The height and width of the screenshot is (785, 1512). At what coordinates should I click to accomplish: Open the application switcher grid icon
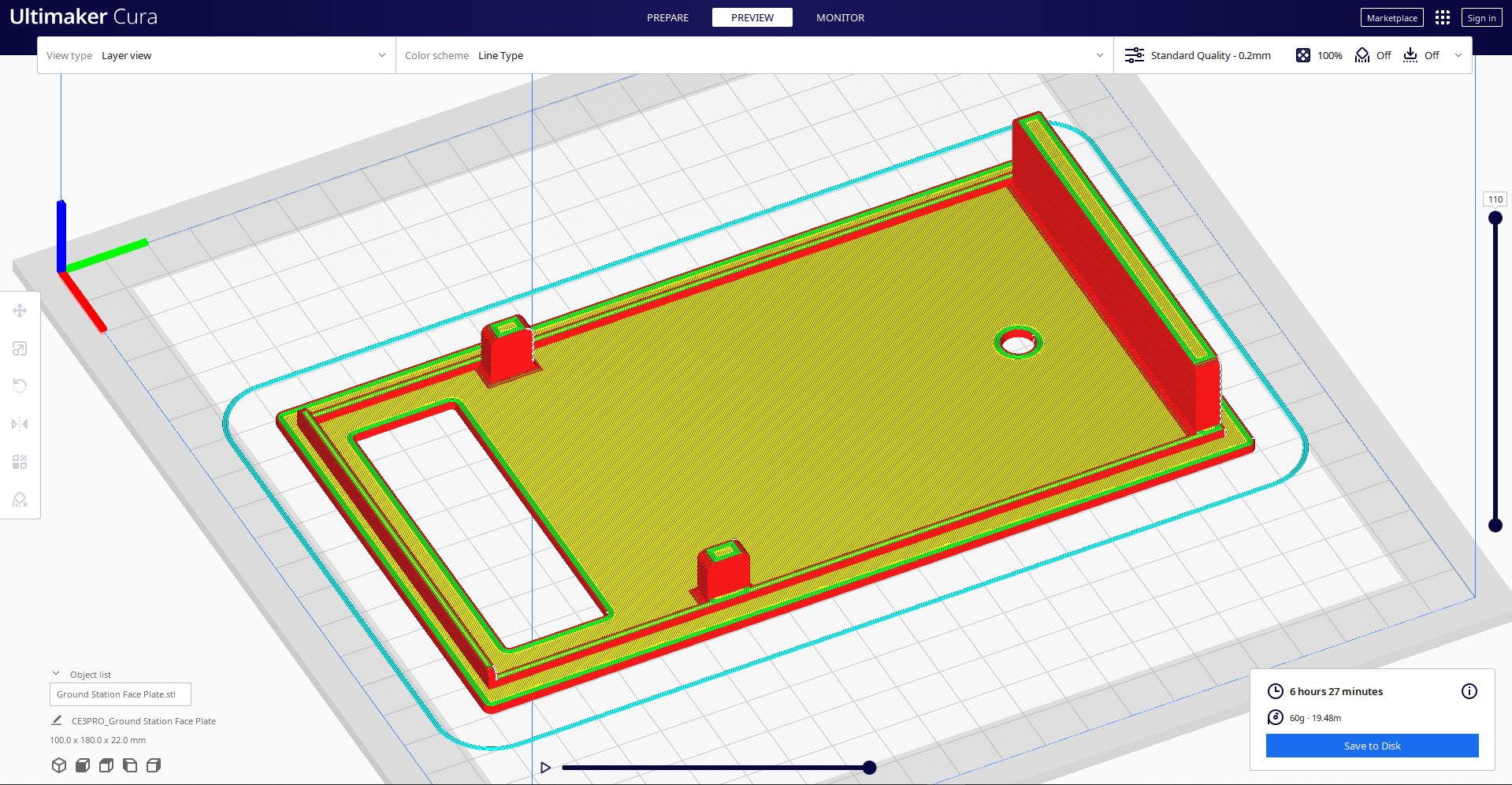(x=1442, y=17)
